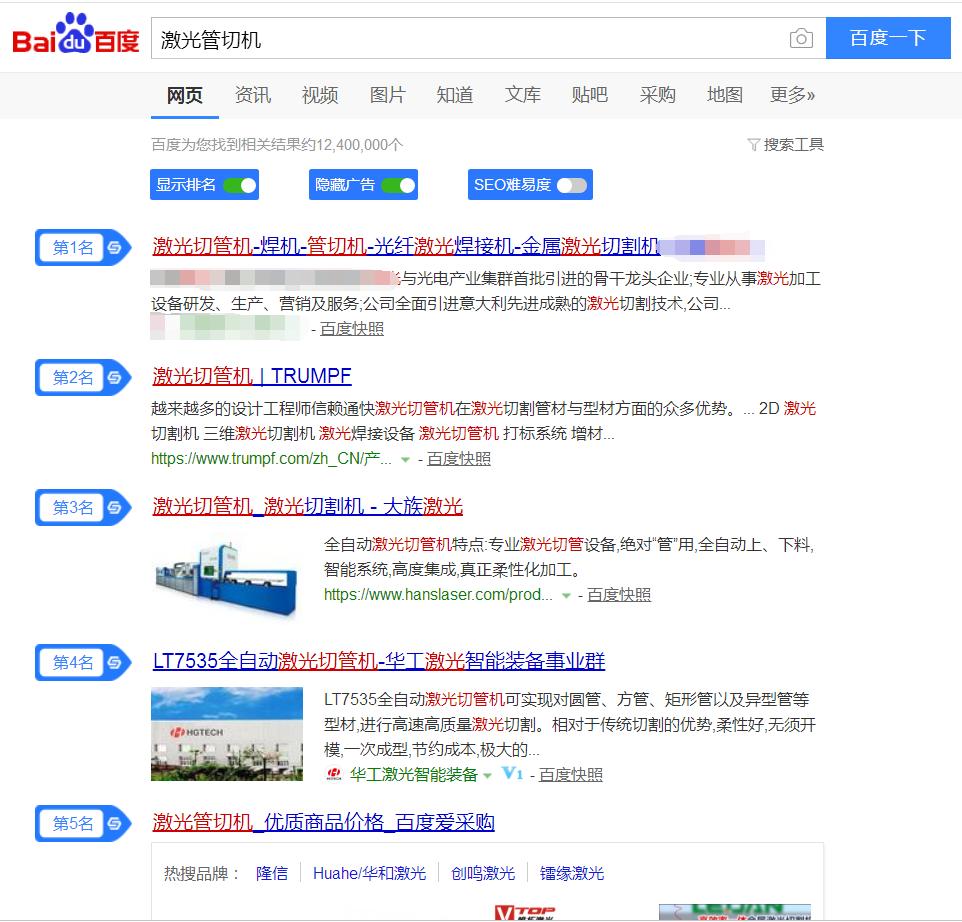Click the search tools filter icon
This screenshot has height=922, width=962.
[753, 145]
